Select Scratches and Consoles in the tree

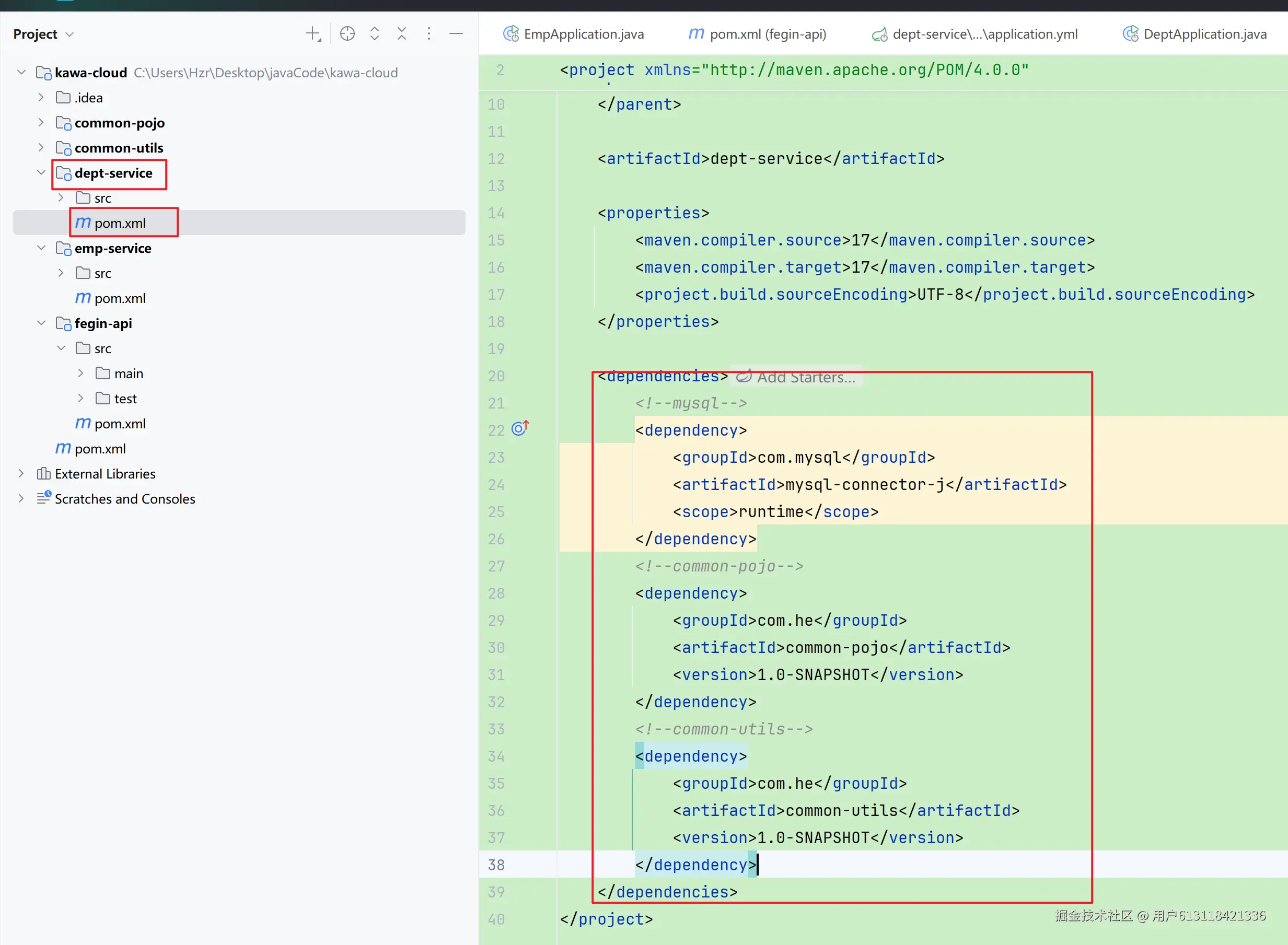point(125,499)
